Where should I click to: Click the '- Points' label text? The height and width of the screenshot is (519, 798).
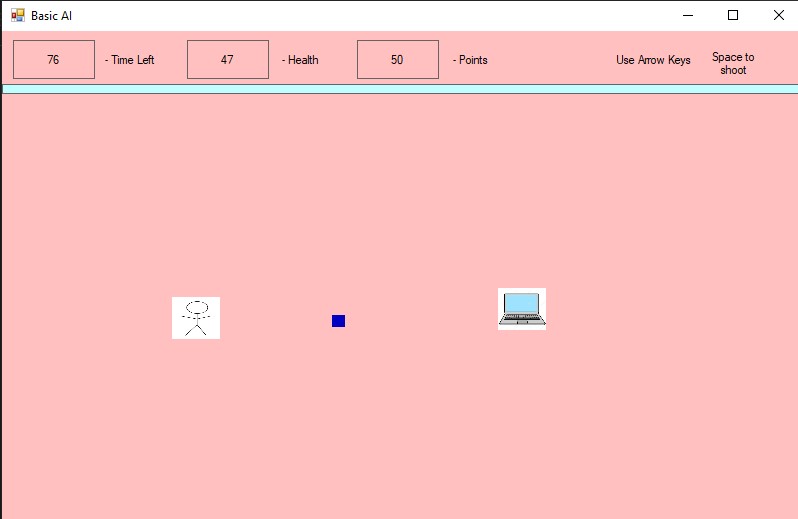point(470,60)
